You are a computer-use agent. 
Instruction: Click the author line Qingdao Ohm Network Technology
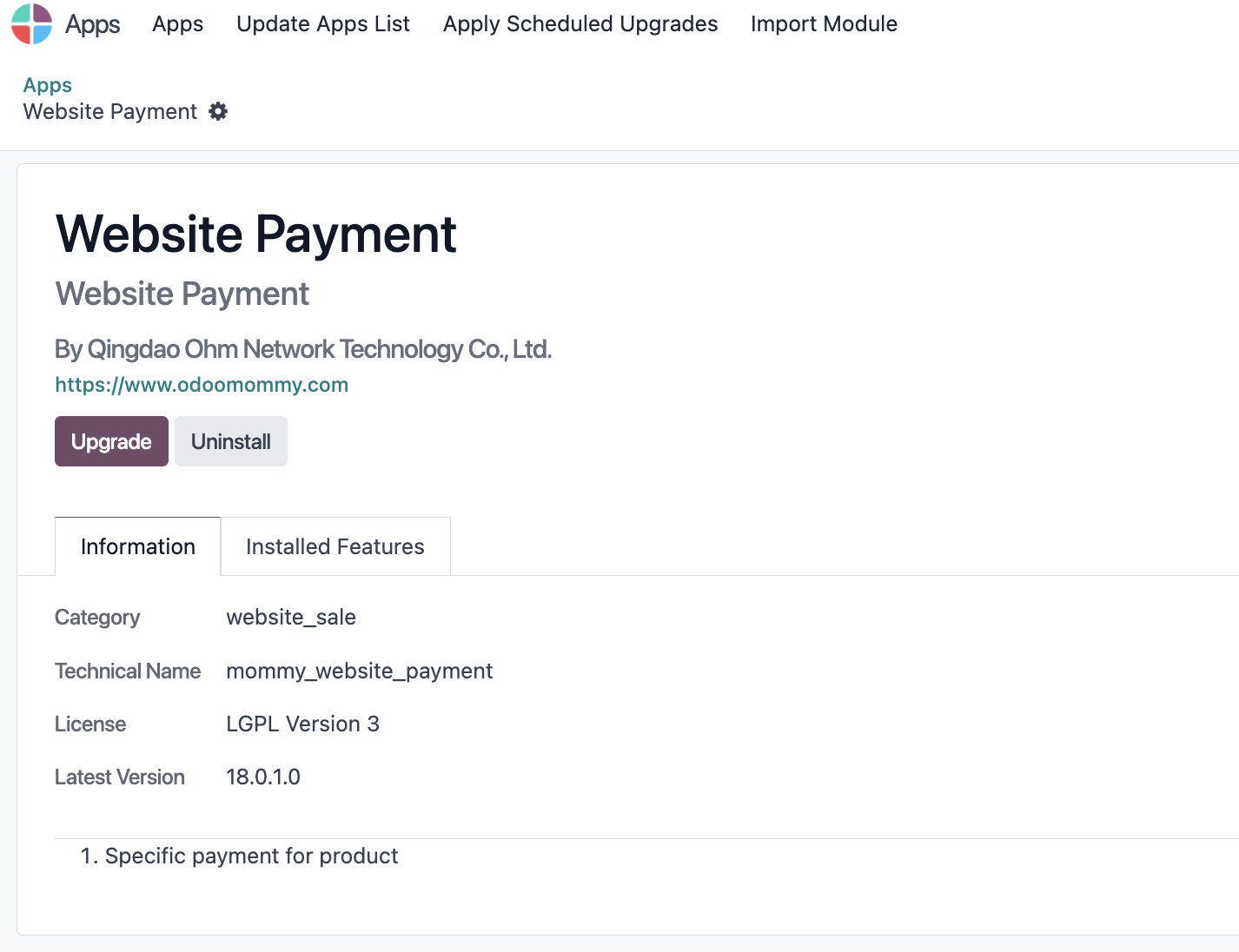click(x=303, y=349)
